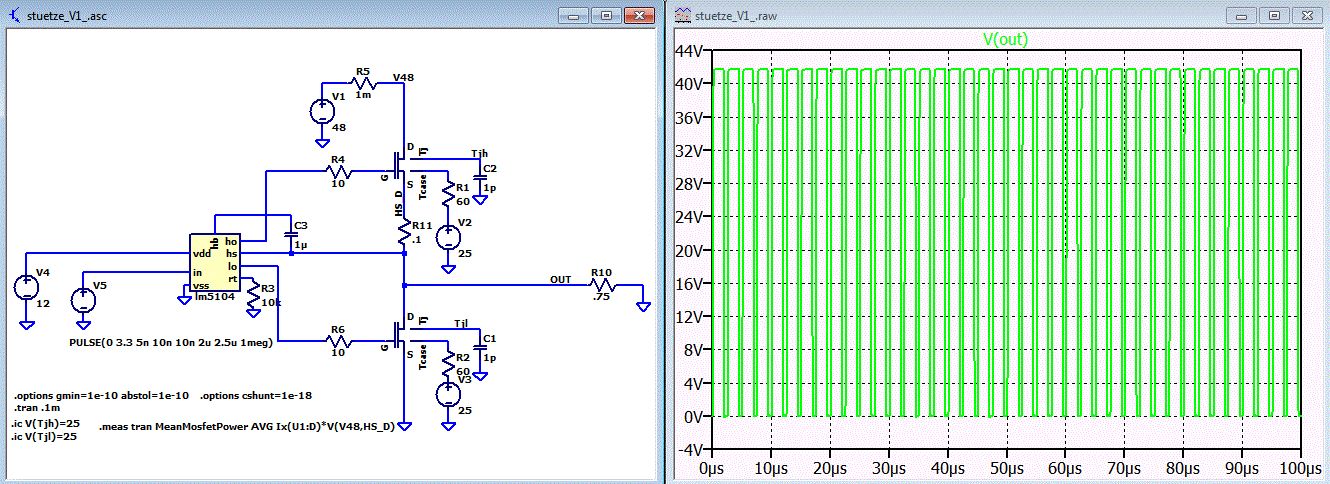1330x484 pixels.
Task: Maximize the stuetze_V1_.raw waveform window
Action: [1273, 16]
